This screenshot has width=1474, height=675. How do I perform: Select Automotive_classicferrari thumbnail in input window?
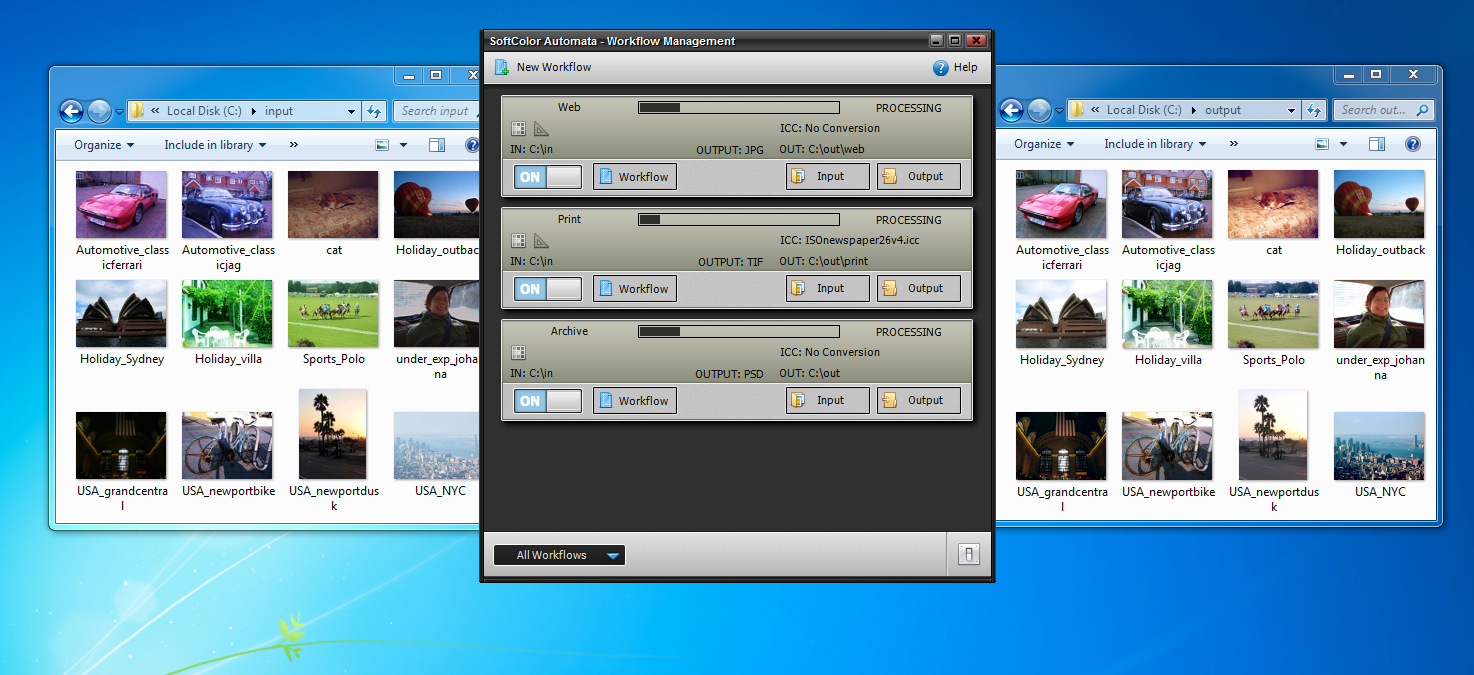pos(122,204)
